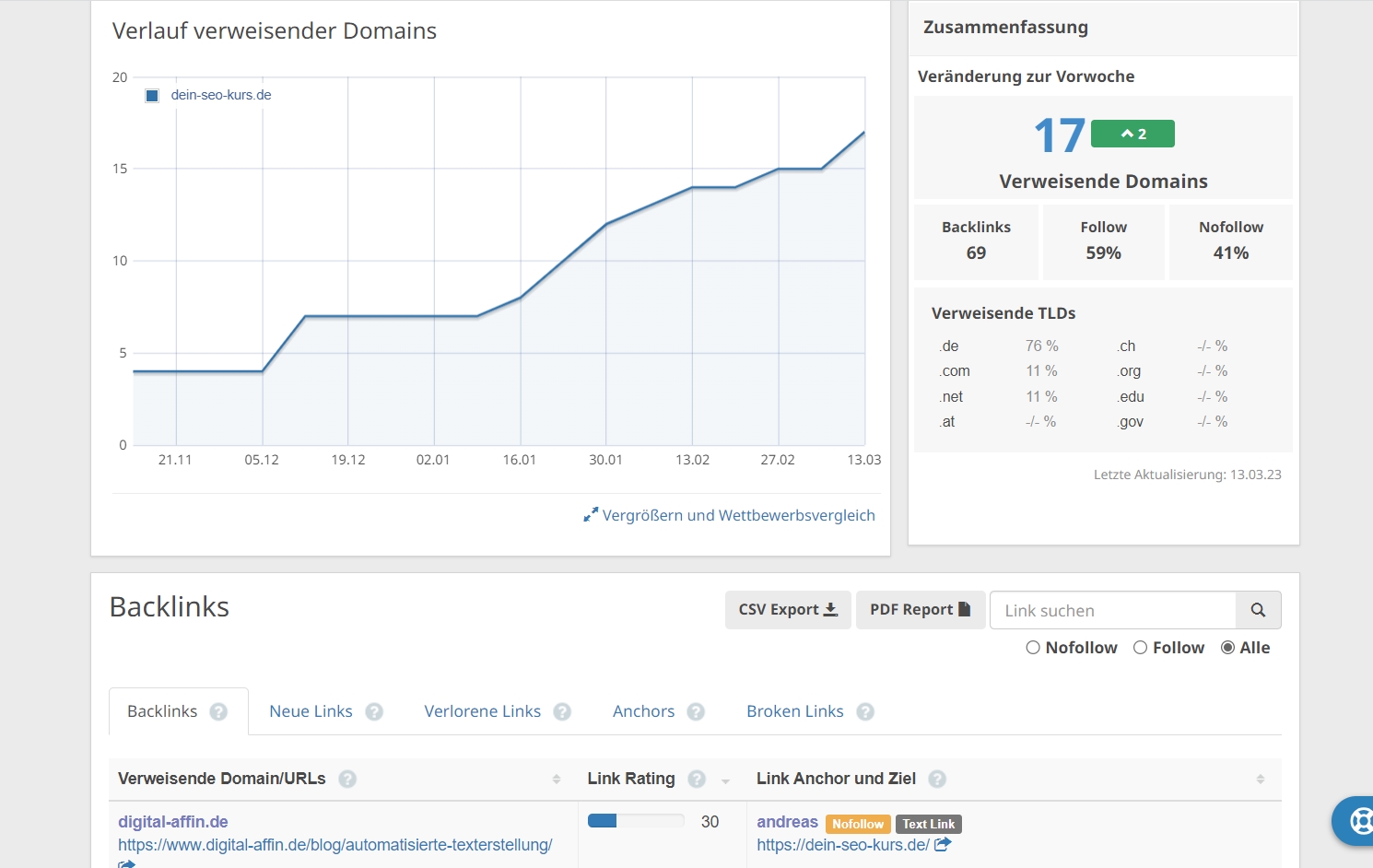Click help icon next to Link Anchor und Ziel
Image resolution: width=1373 pixels, height=868 pixels.
[x=937, y=779]
